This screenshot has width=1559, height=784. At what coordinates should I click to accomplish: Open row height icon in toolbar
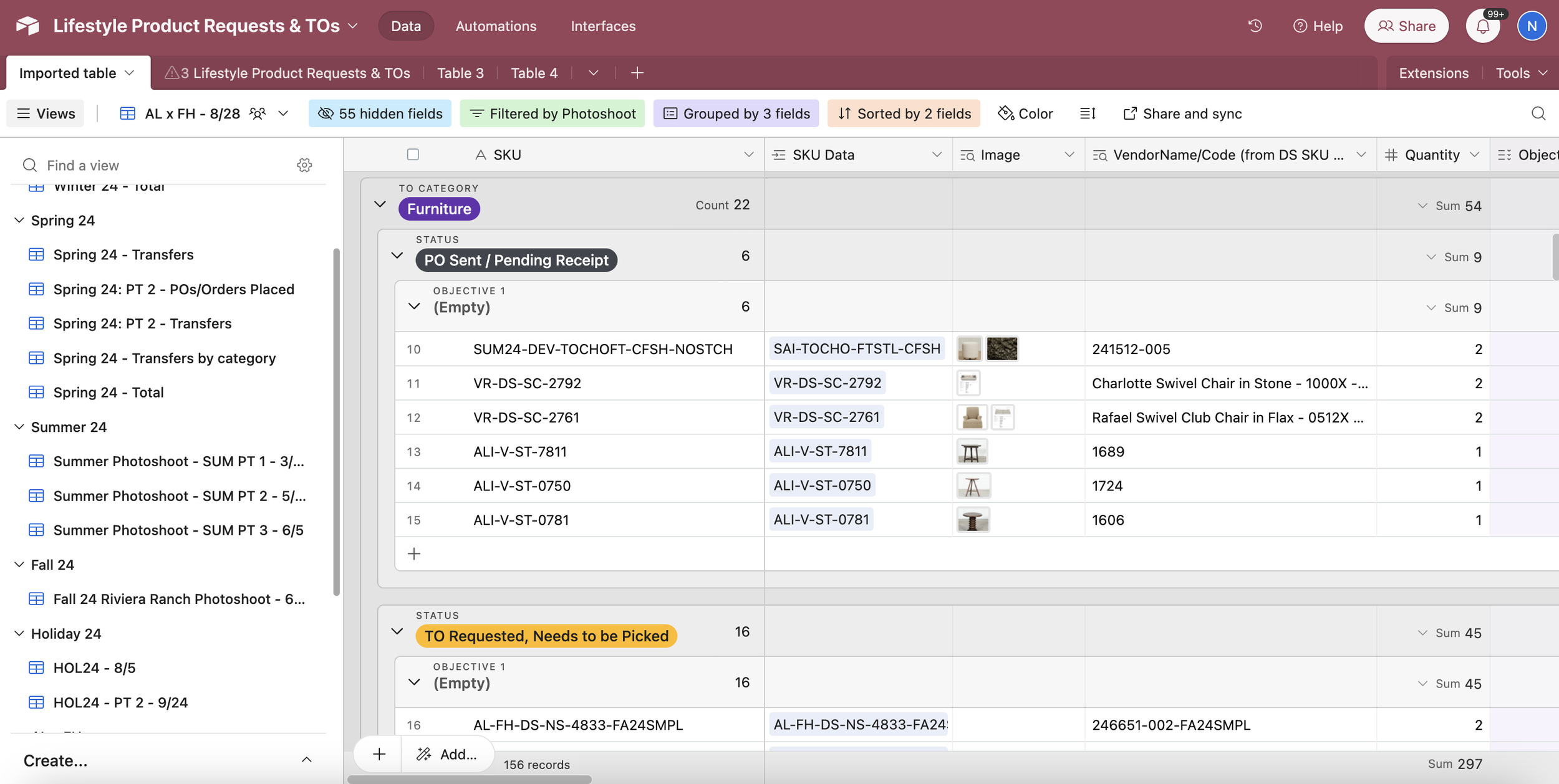pos(1088,113)
